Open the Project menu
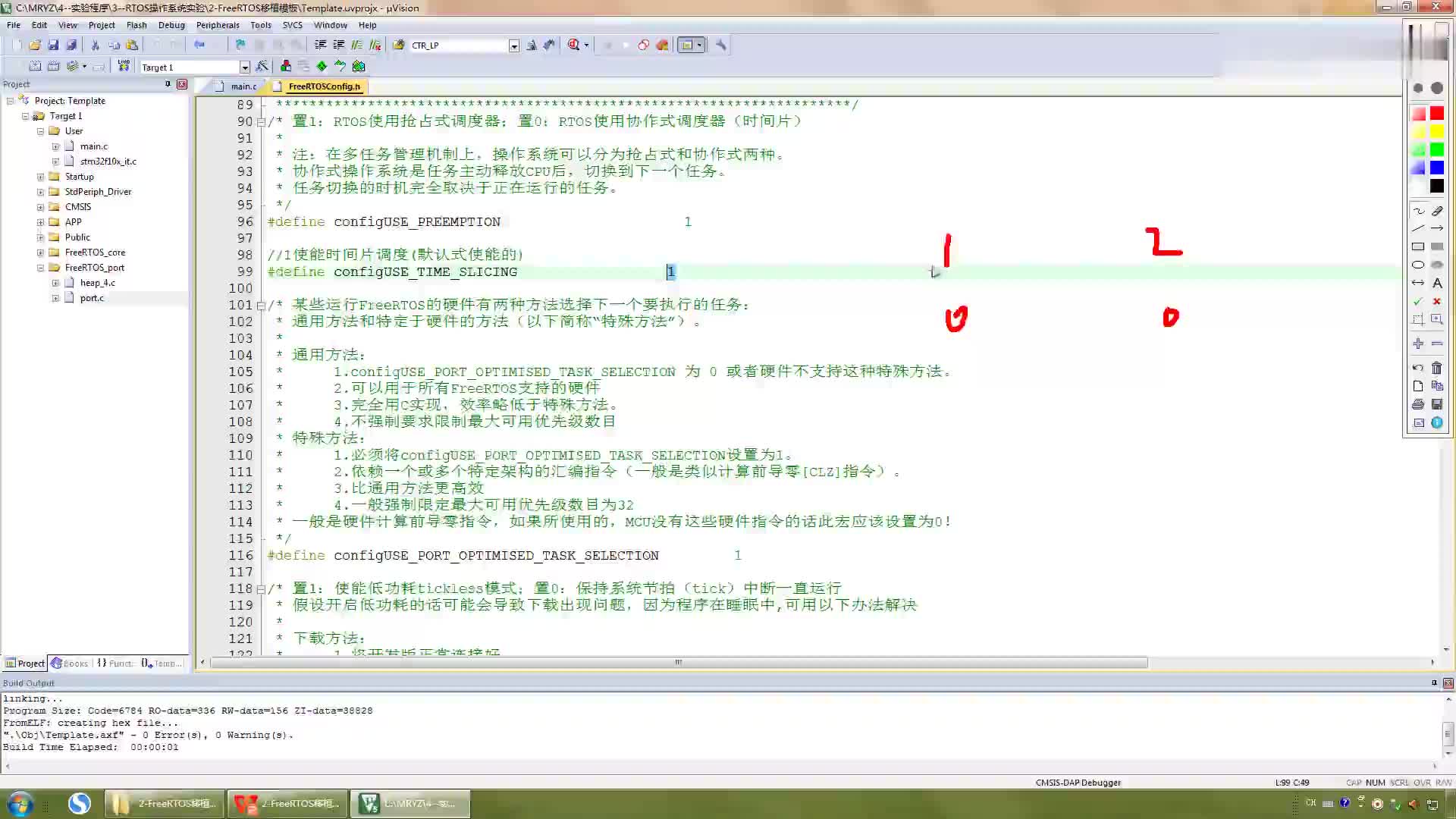Viewport: 1456px width, 819px height. click(102, 25)
